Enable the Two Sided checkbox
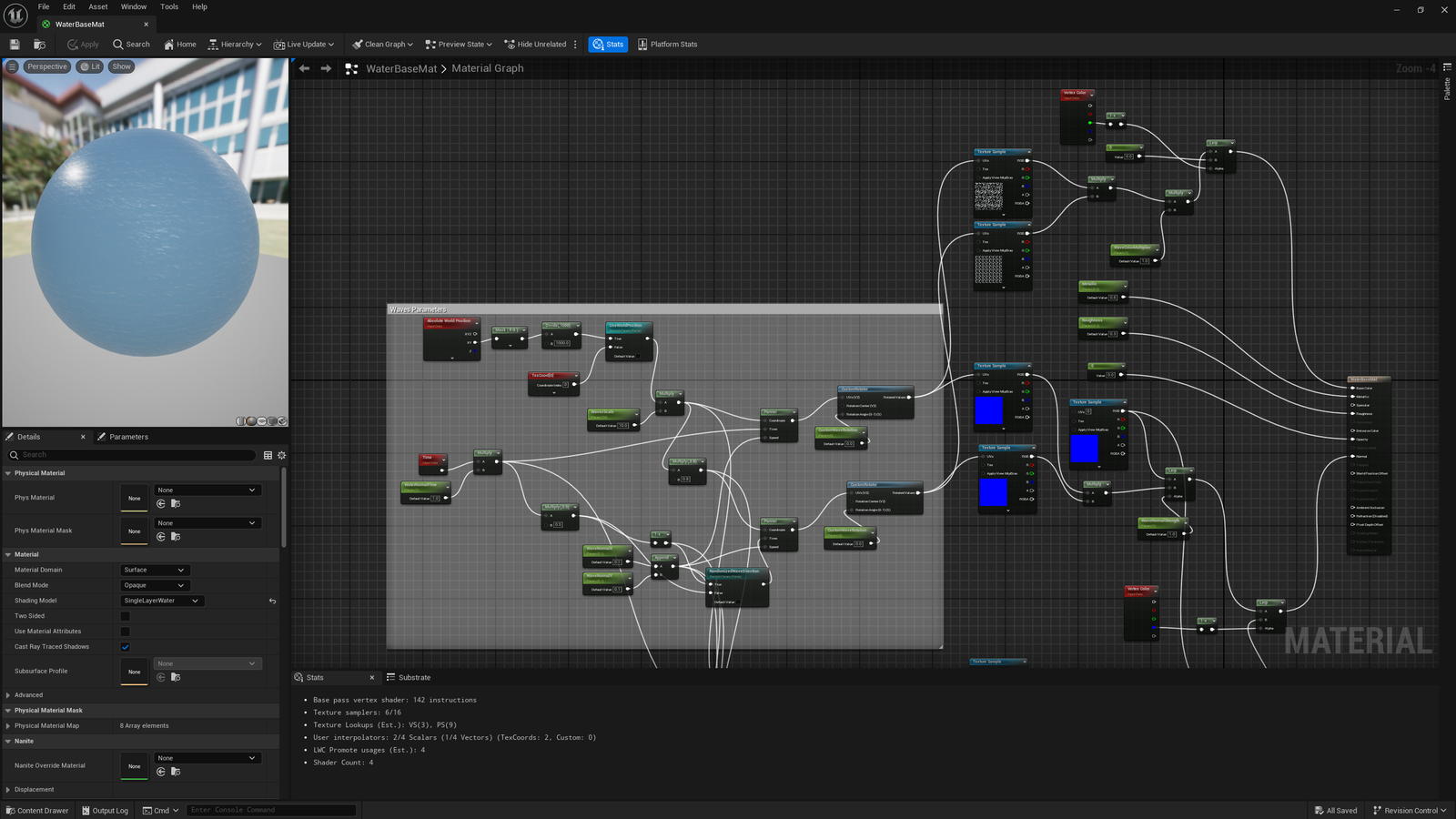 [126, 616]
